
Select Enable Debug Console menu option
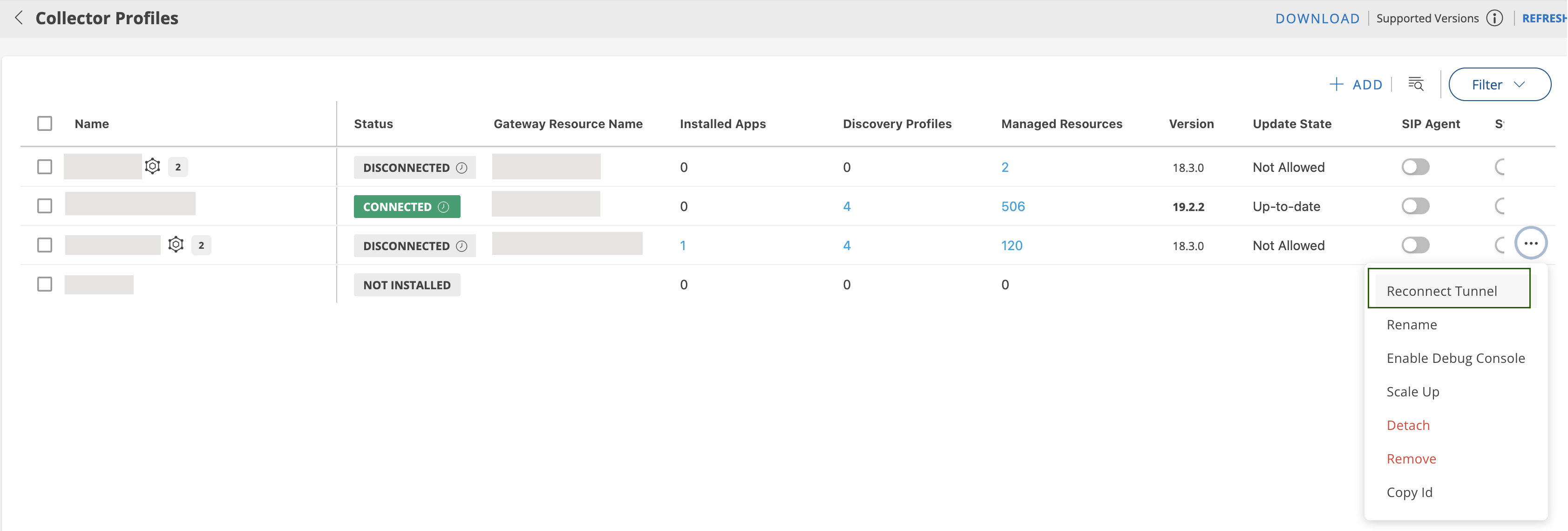pyautogui.click(x=1455, y=358)
